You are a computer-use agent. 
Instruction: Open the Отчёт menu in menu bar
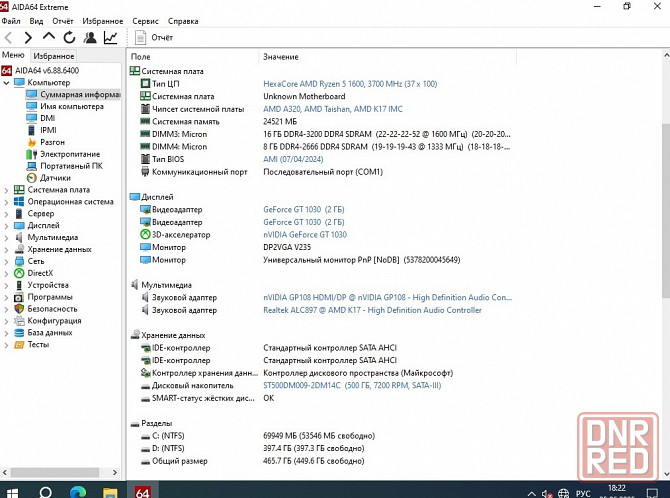(63, 21)
